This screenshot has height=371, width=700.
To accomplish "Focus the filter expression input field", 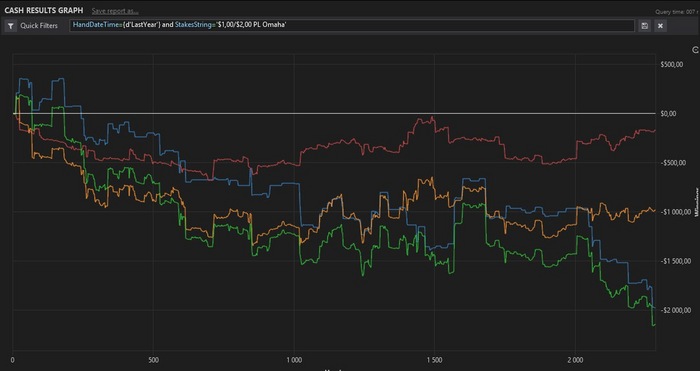I will (x=352, y=25).
